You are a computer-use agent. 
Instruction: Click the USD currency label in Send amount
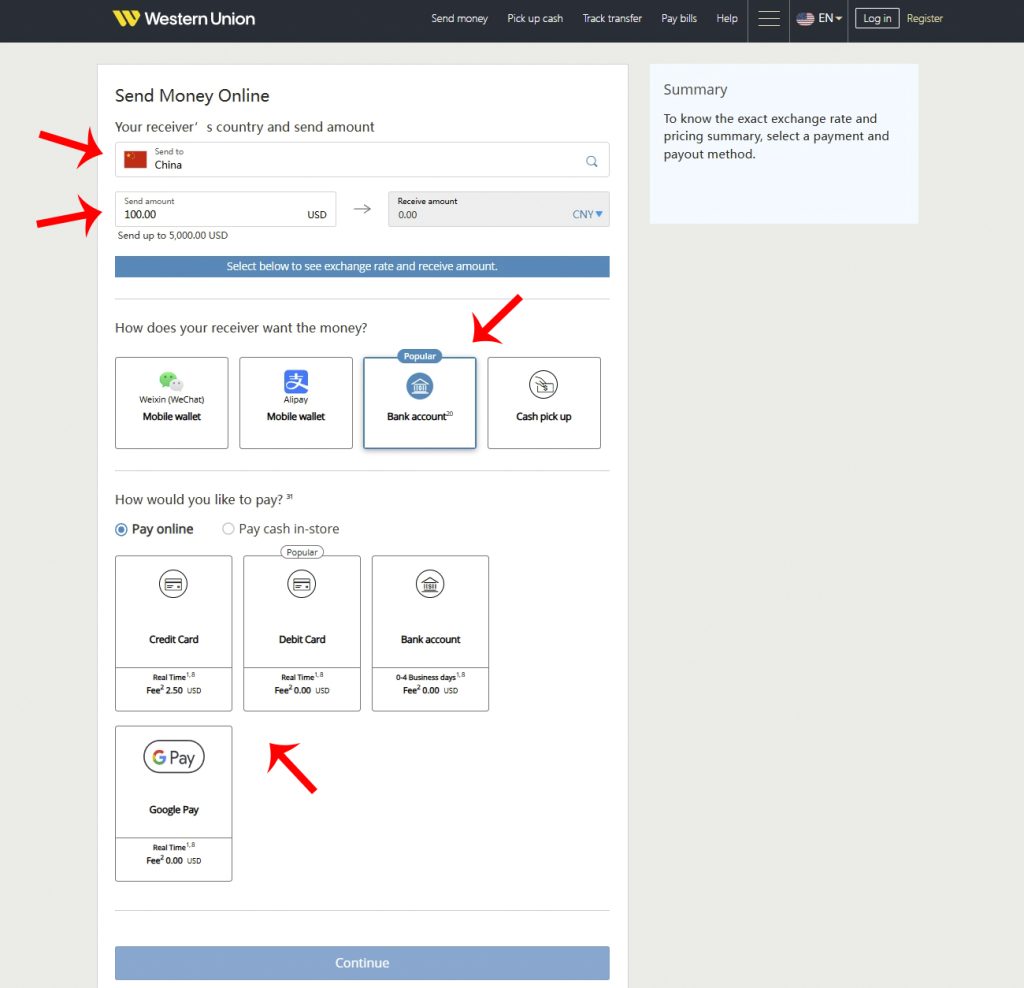tap(317, 215)
